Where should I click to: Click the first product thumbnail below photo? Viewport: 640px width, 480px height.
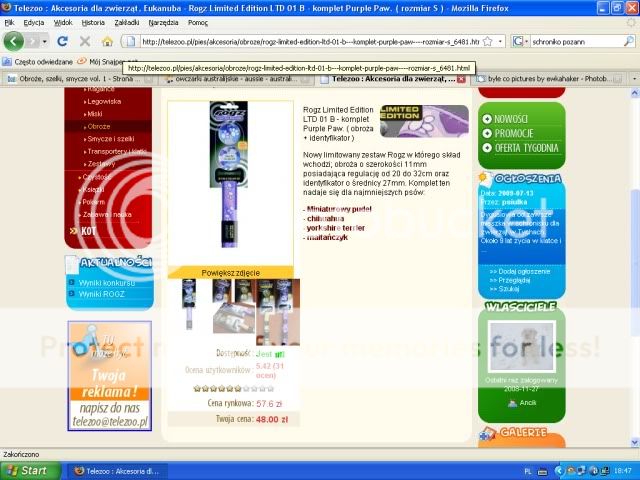(x=189, y=304)
